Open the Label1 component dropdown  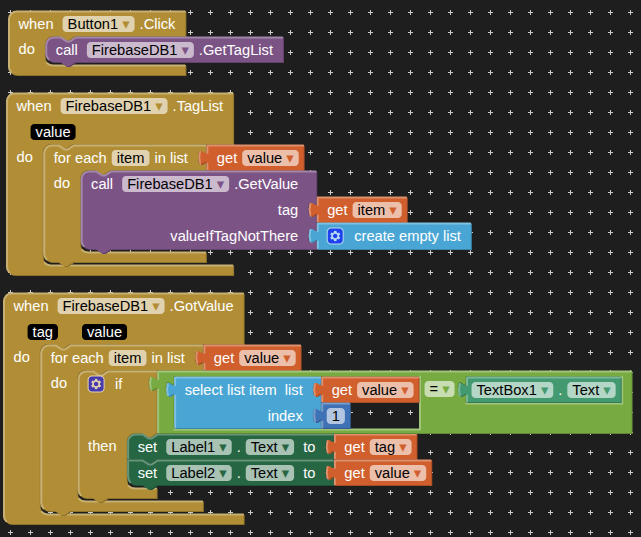point(224,447)
